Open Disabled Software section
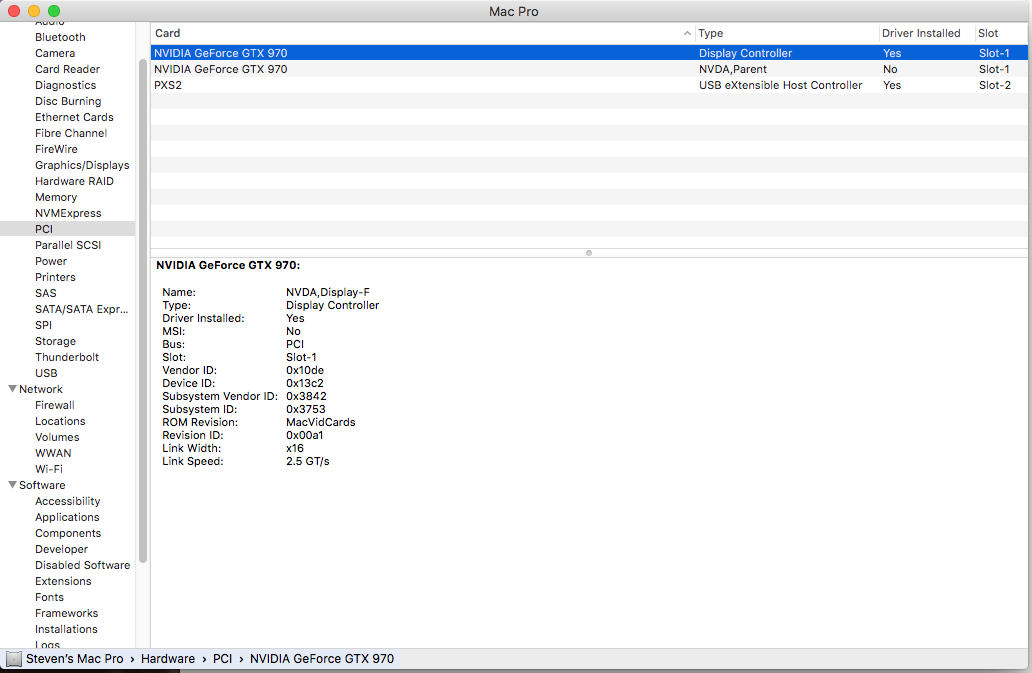1032x673 pixels. [x=82, y=565]
